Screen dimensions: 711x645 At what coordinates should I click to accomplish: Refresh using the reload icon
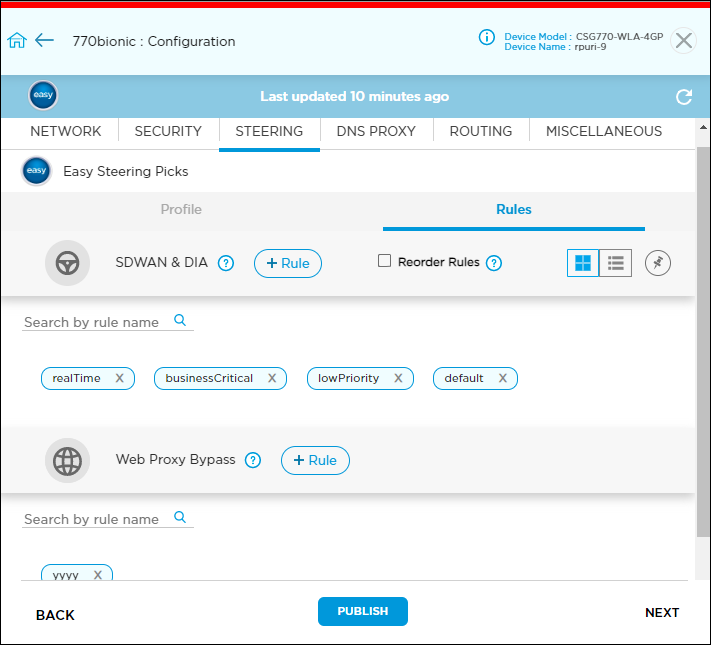[x=684, y=97]
